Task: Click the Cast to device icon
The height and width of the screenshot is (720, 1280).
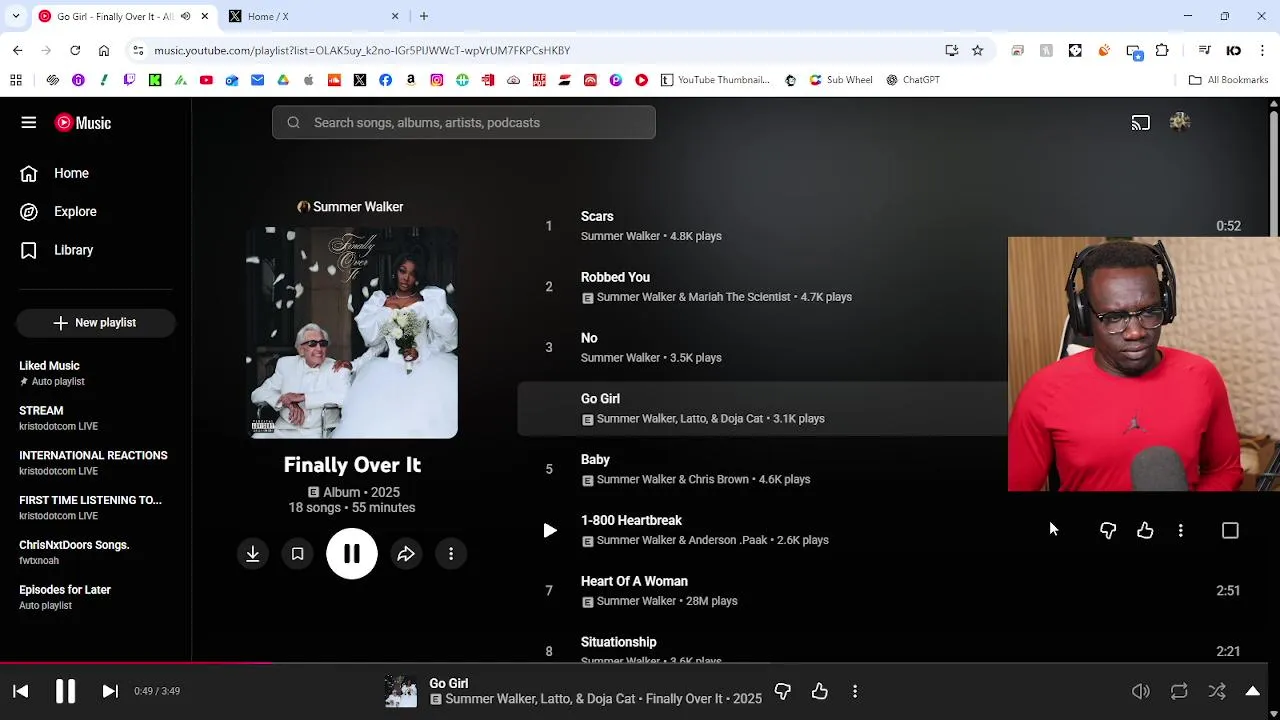Action: click(1141, 123)
